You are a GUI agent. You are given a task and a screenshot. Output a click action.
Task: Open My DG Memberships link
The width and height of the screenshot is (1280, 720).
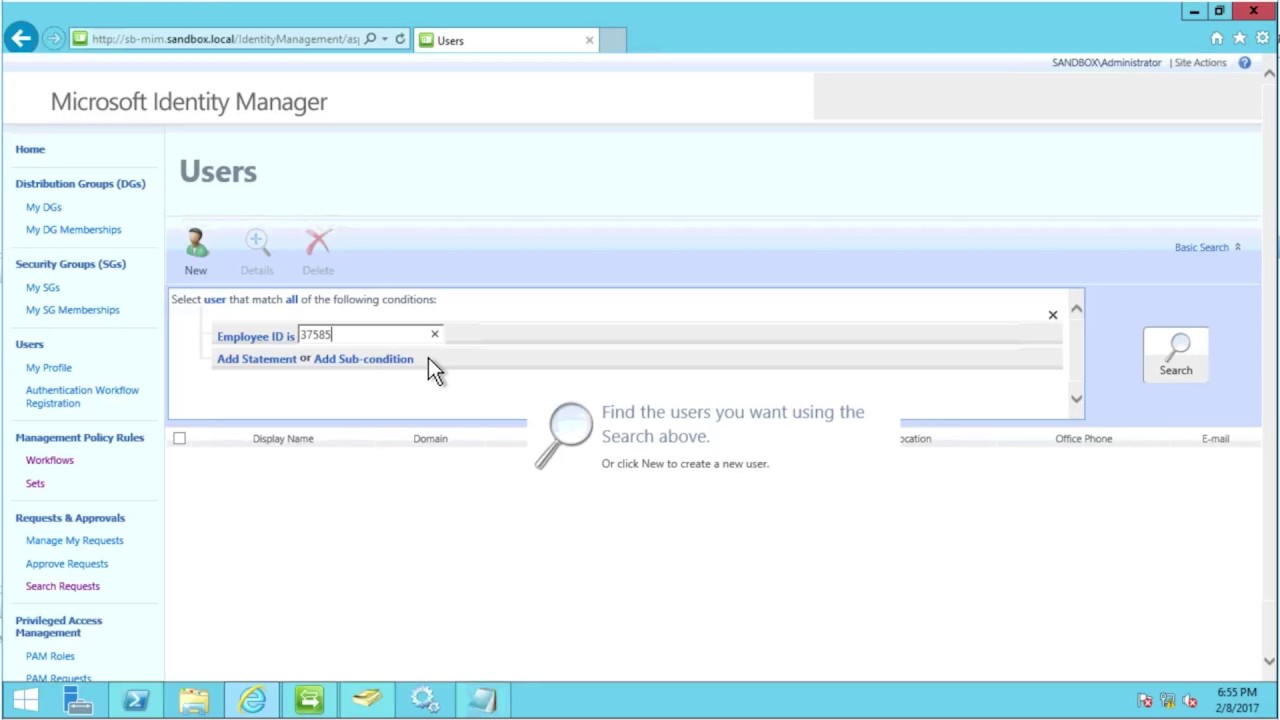(x=73, y=230)
